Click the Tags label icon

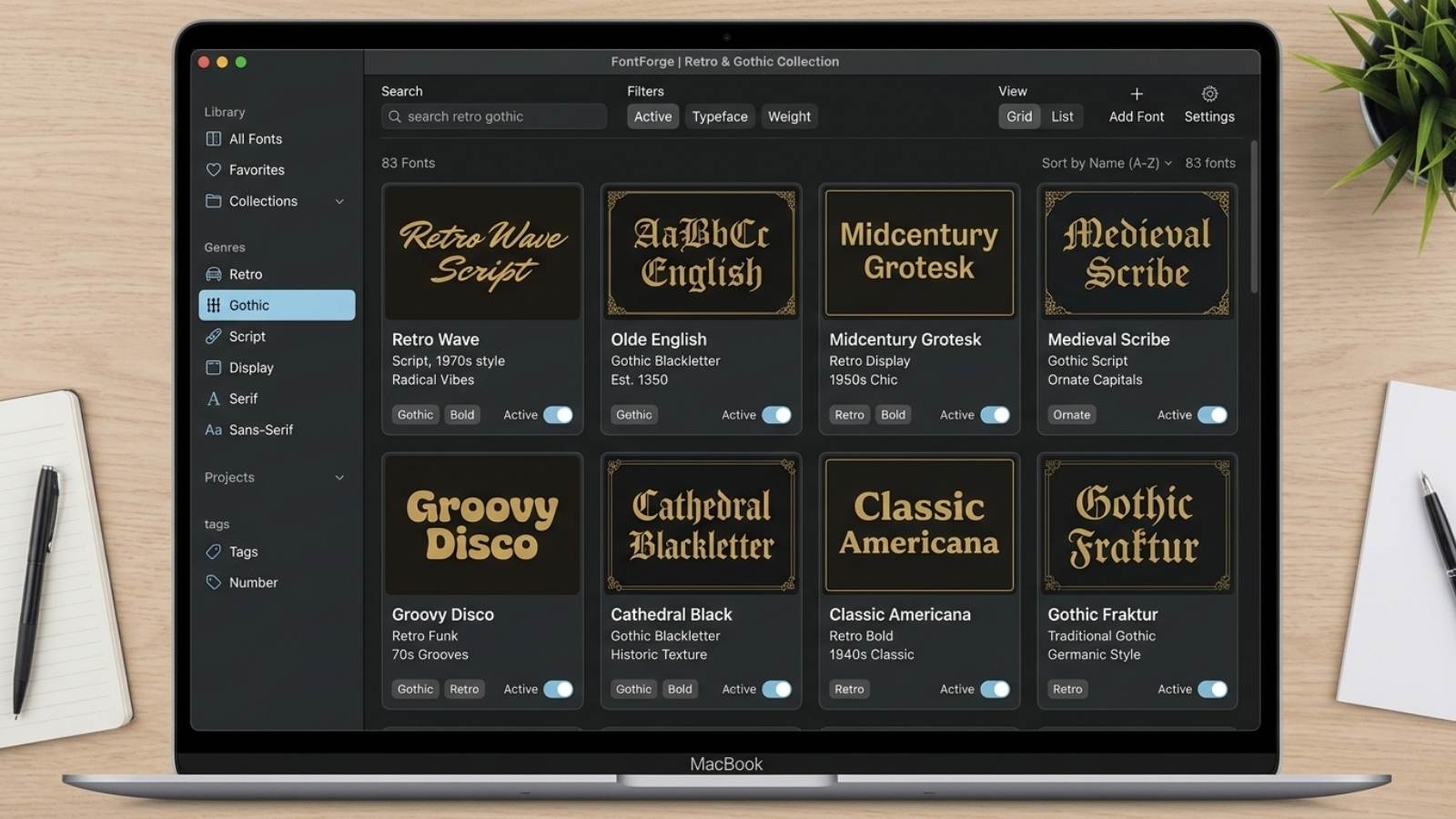(x=214, y=551)
